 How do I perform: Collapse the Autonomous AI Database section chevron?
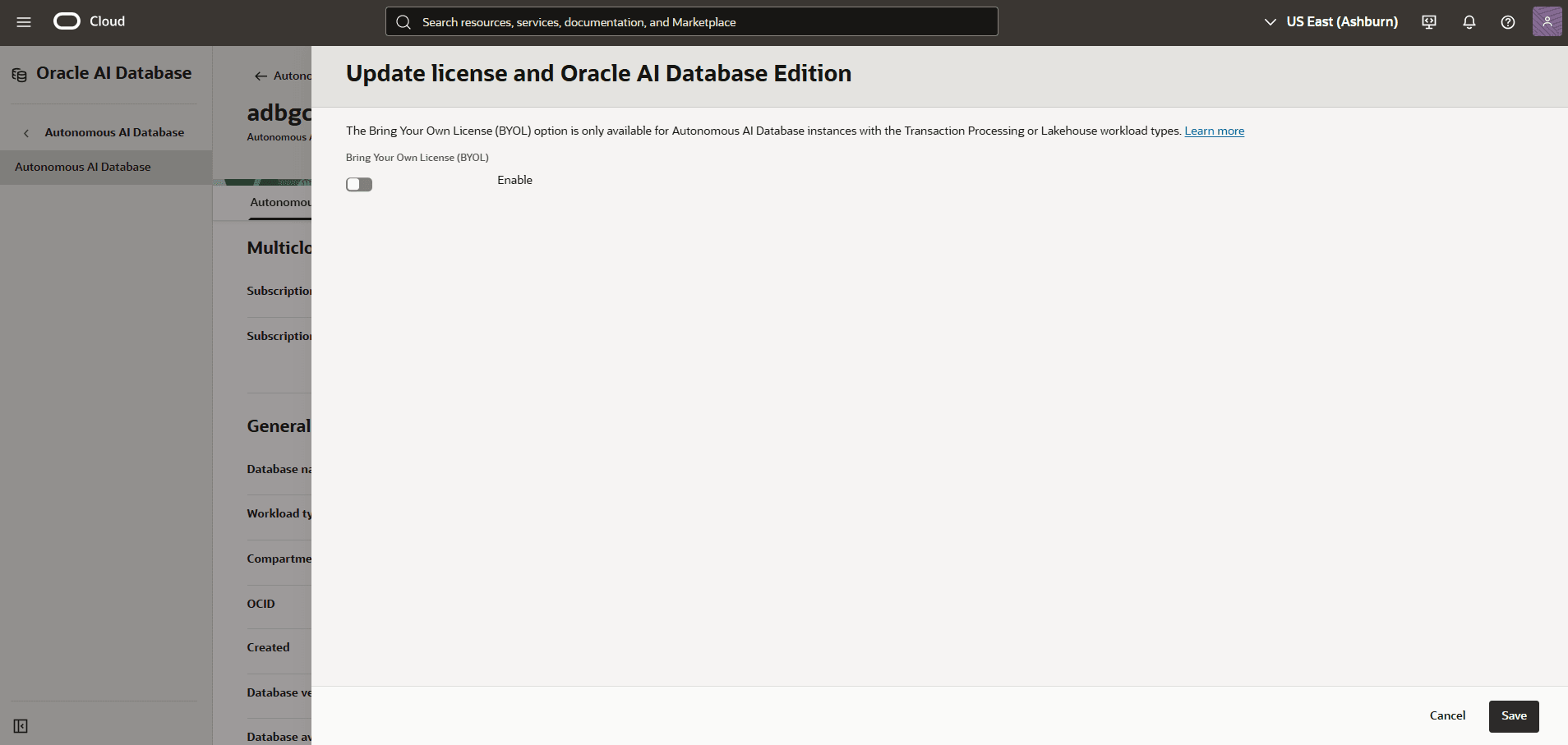tap(27, 132)
